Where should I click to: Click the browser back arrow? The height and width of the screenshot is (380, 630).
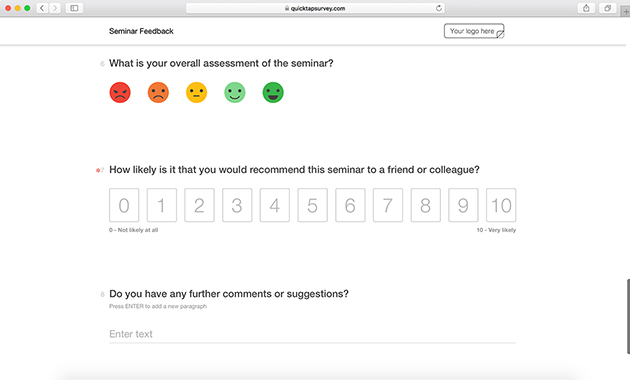tap(42, 8)
